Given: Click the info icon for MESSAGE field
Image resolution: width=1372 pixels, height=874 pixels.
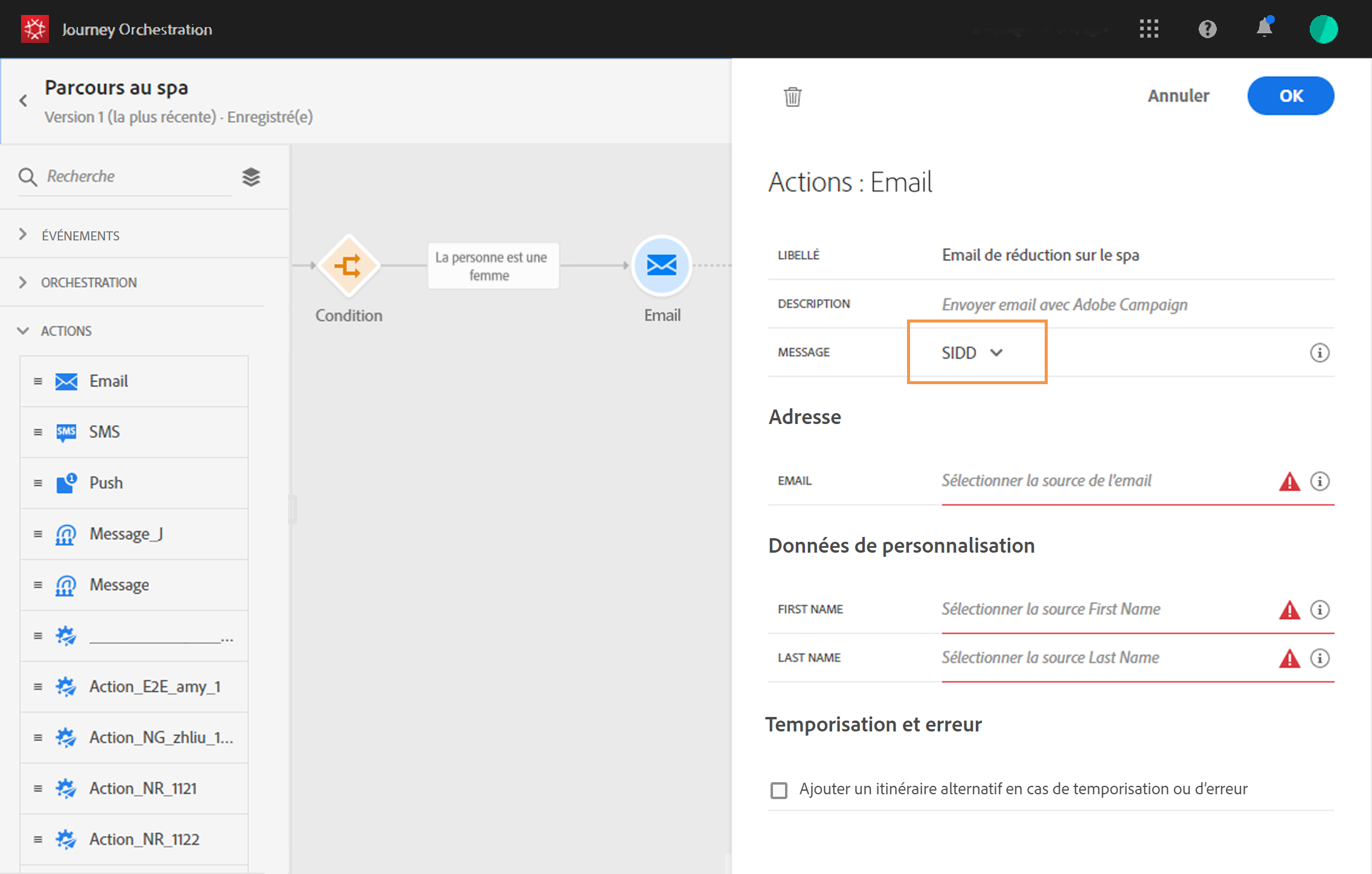Looking at the screenshot, I should (1319, 353).
